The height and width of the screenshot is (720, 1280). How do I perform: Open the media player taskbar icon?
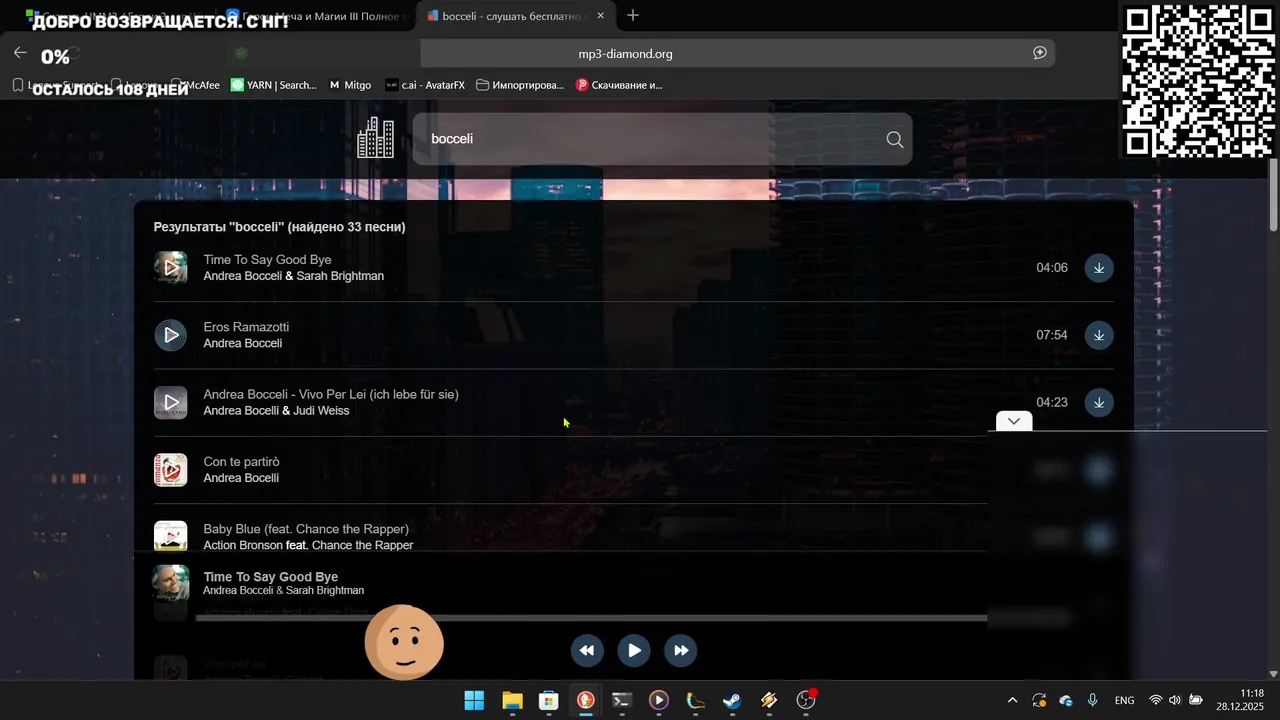click(x=658, y=700)
